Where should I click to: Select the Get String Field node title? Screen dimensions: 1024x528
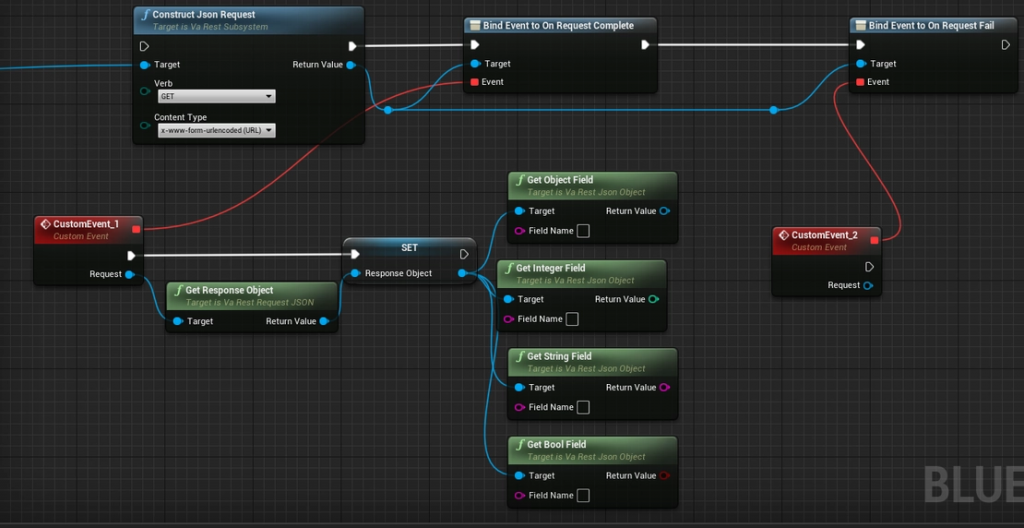[559, 356]
